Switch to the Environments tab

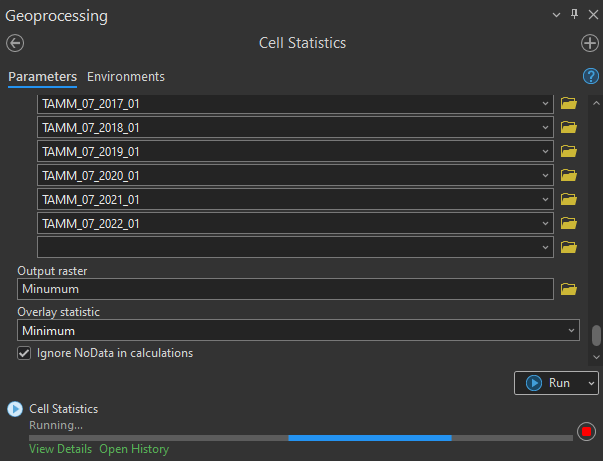point(126,77)
